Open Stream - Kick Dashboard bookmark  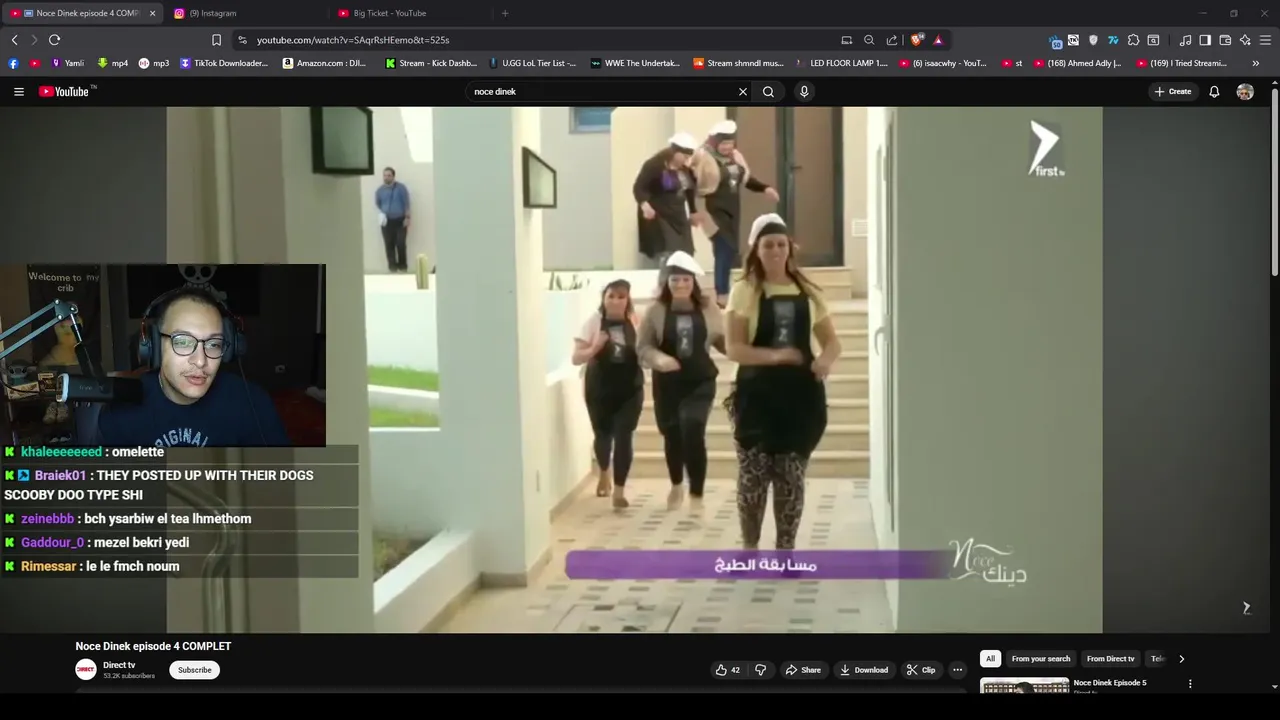click(x=431, y=63)
